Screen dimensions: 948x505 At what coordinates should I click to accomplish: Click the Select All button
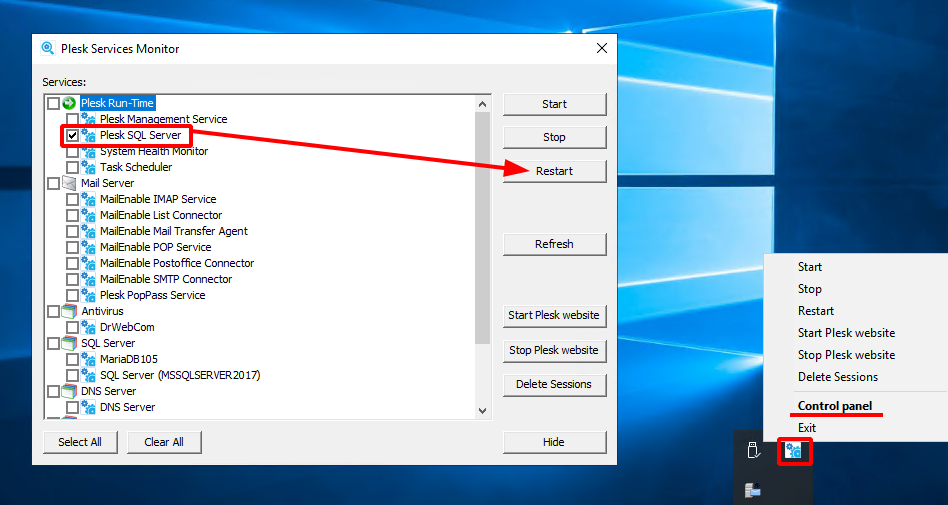(80, 442)
